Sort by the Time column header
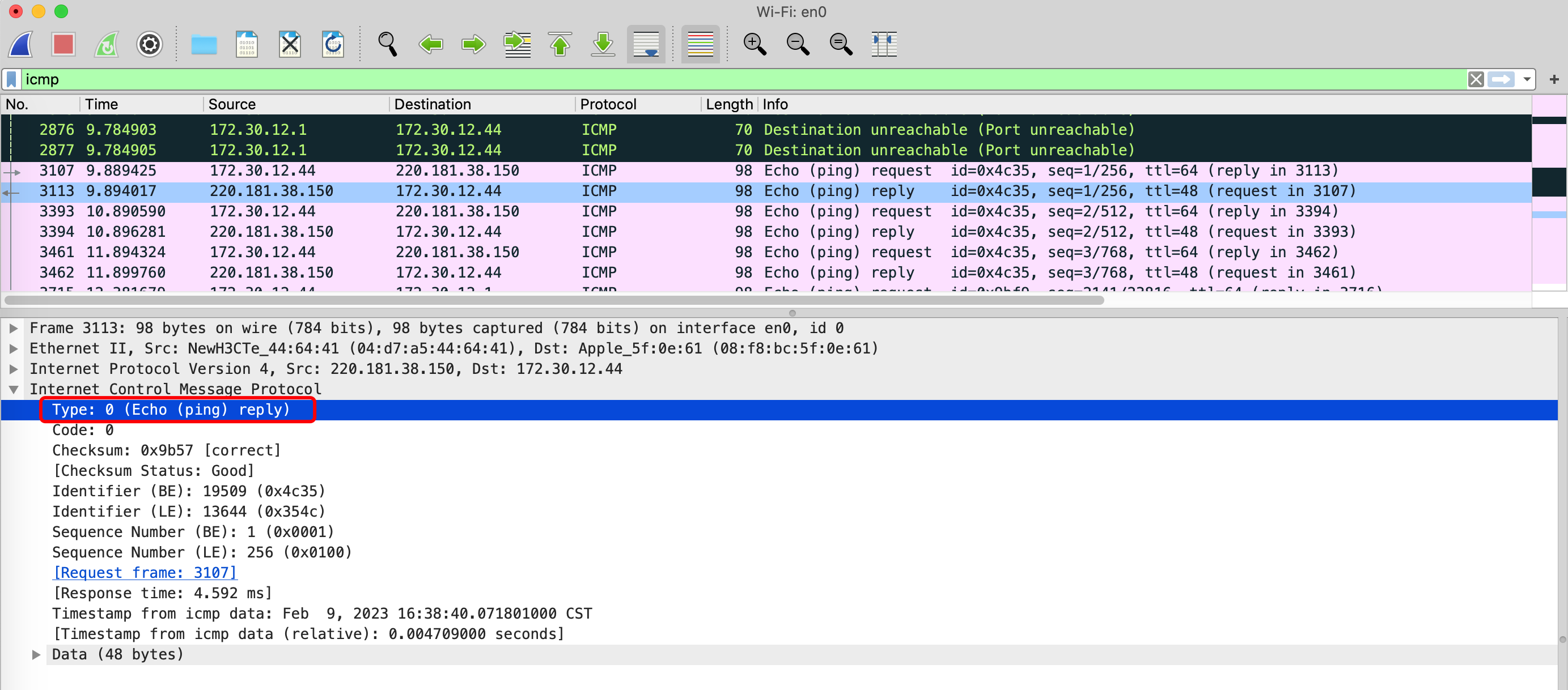 [x=141, y=105]
